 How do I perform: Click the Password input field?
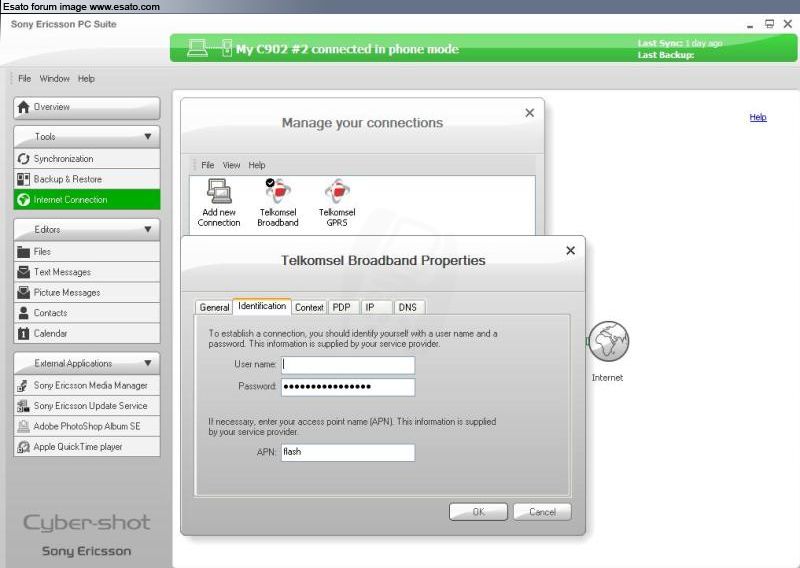pyautogui.click(x=348, y=387)
